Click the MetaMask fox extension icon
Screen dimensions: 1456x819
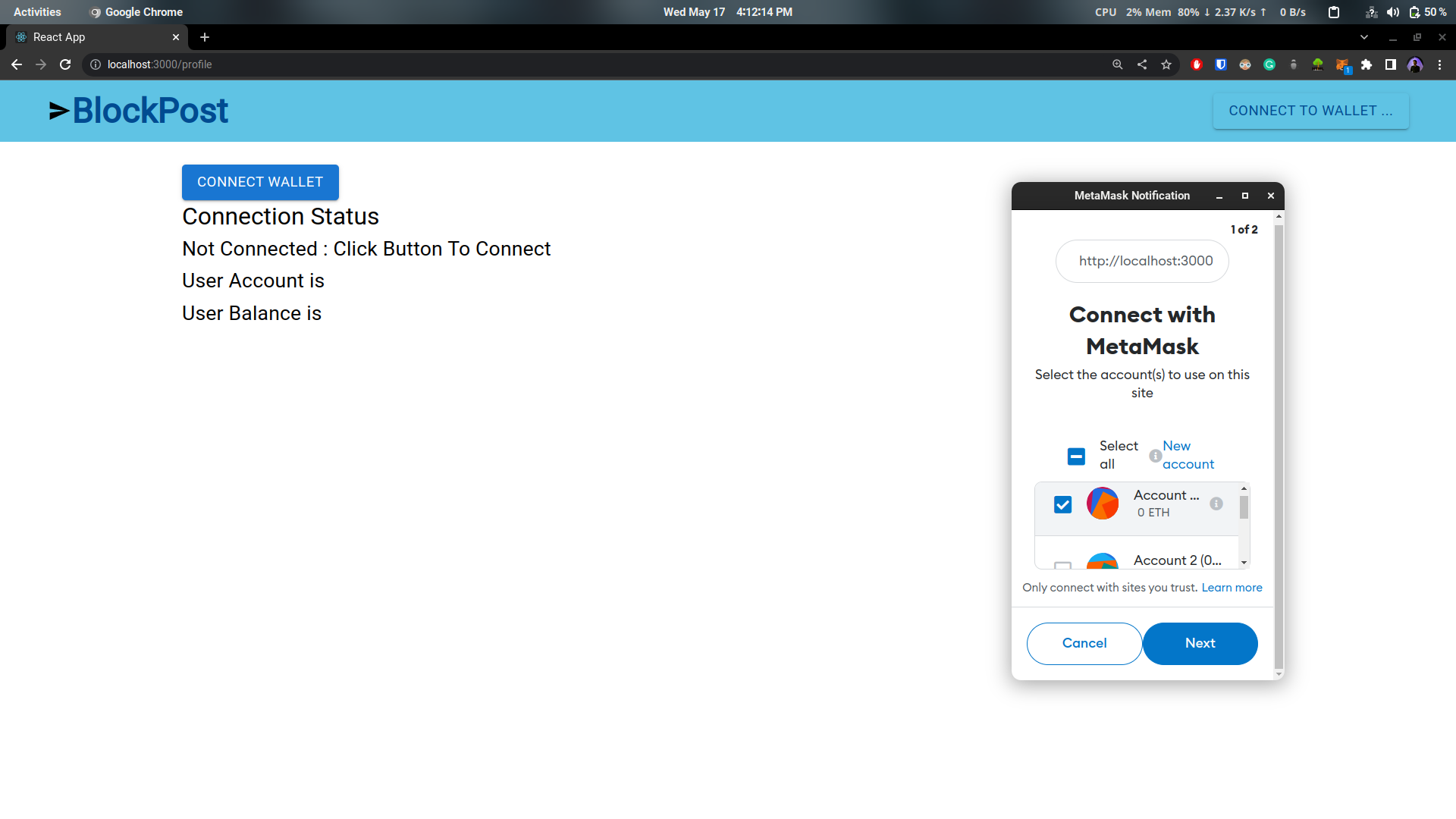click(1342, 64)
